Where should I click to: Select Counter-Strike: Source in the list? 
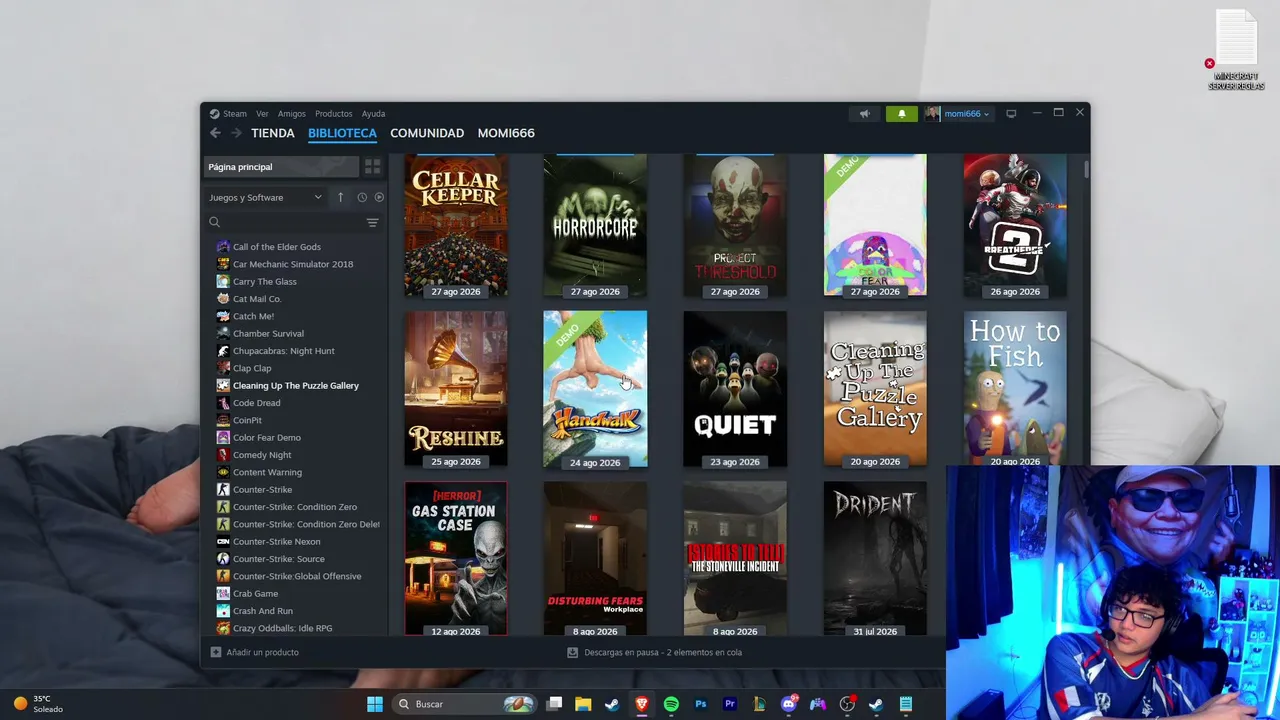pyautogui.click(x=279, y=559)
